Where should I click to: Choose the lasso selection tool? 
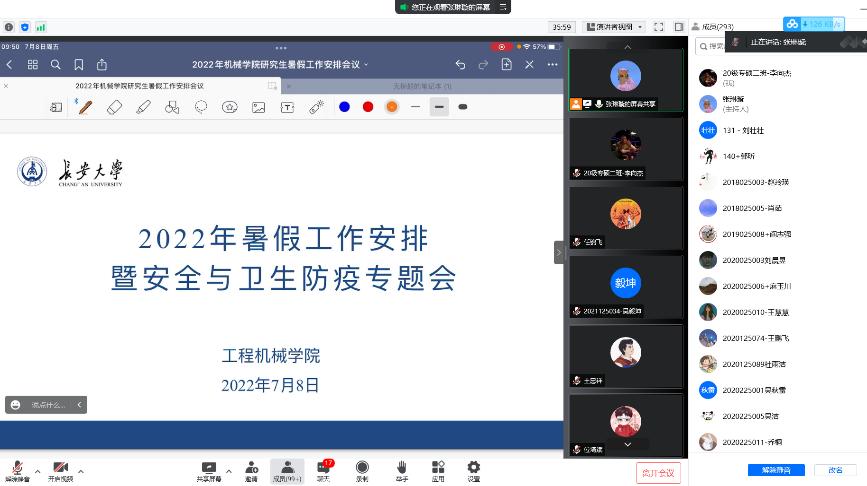[x=201, y=107]
